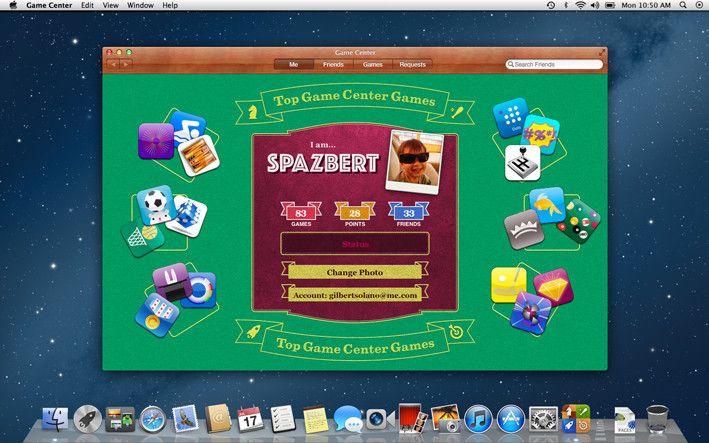Viewport: 709px width, 443px height.
Task: Click the 83 Games counter
Action: click(301, 214)
